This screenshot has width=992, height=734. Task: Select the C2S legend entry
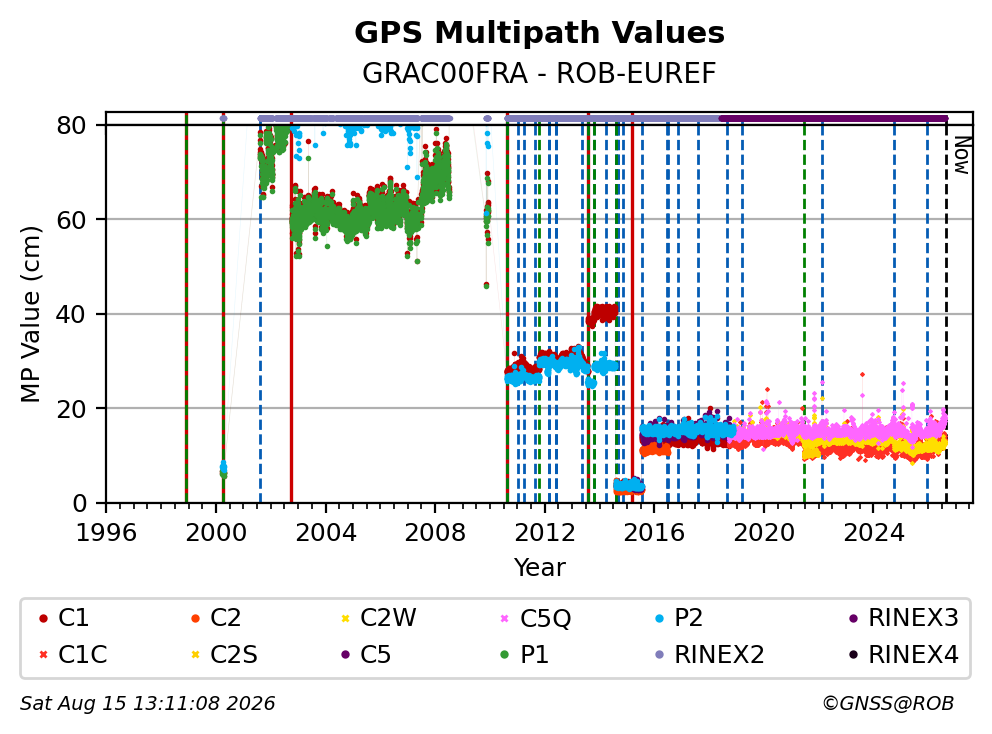pyautogui.click(x=225, y=654)
